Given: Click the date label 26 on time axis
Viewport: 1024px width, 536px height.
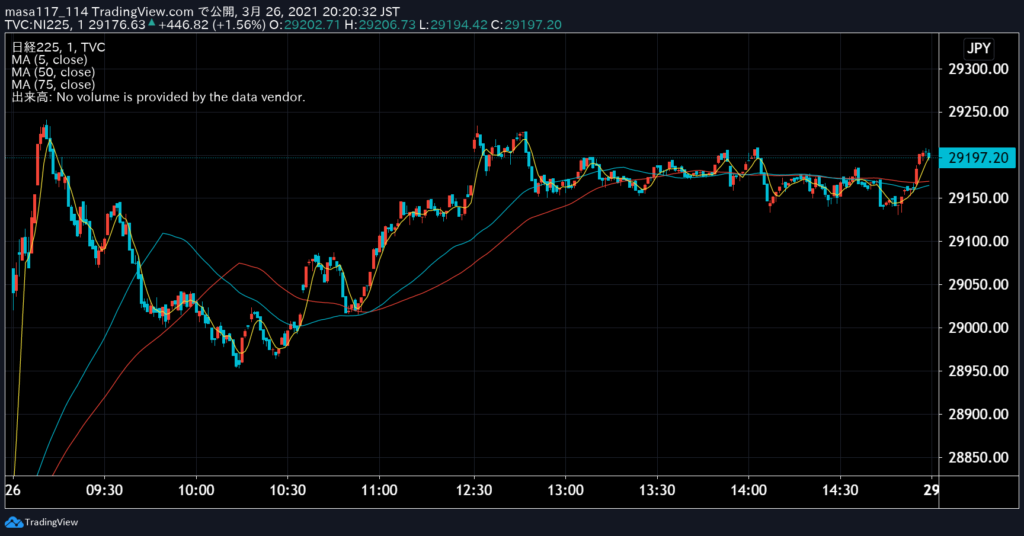Looking at the screenshot, I should tap(12, 490).
